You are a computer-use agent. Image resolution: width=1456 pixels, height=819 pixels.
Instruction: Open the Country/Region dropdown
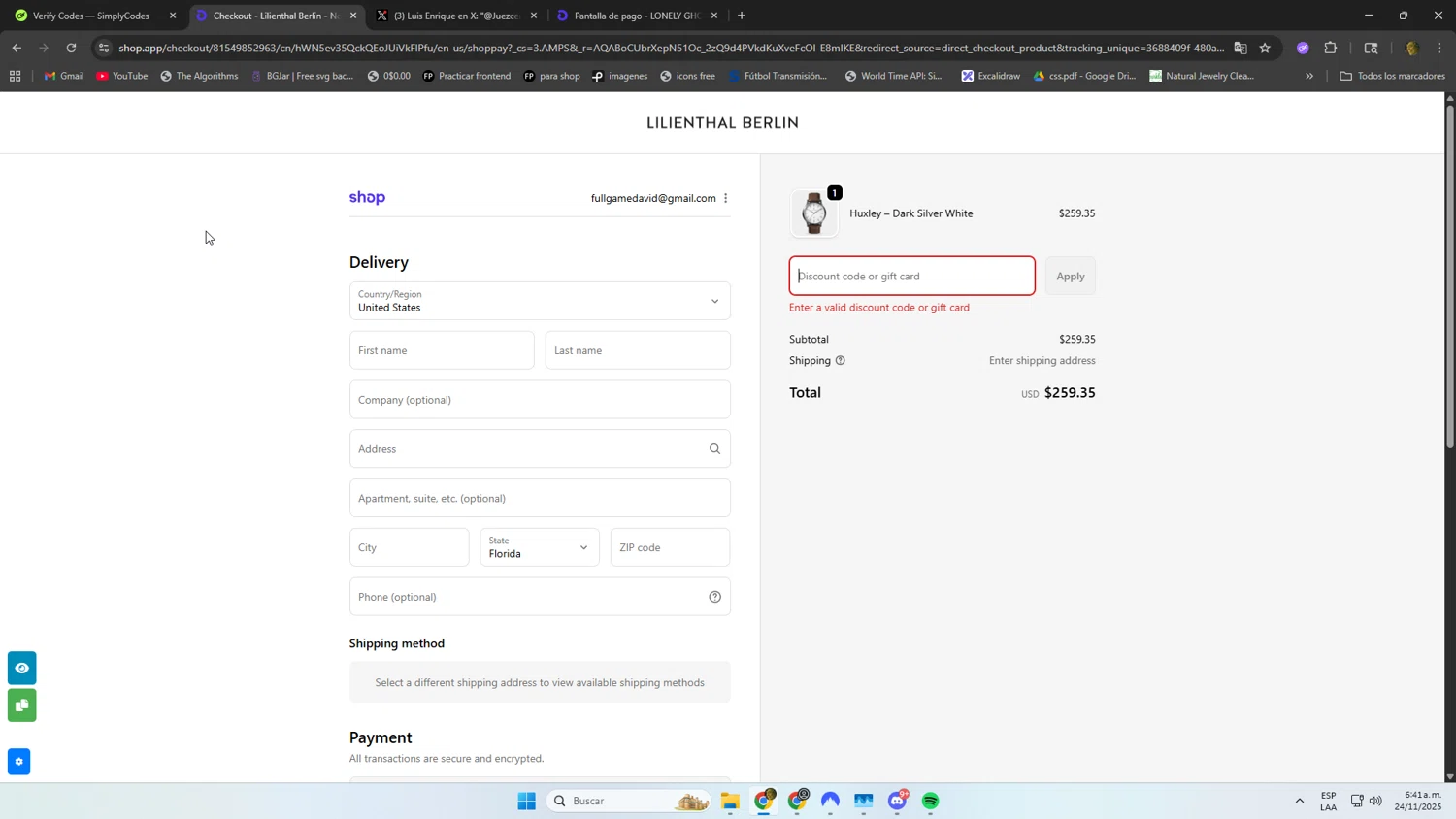(540, 301)
